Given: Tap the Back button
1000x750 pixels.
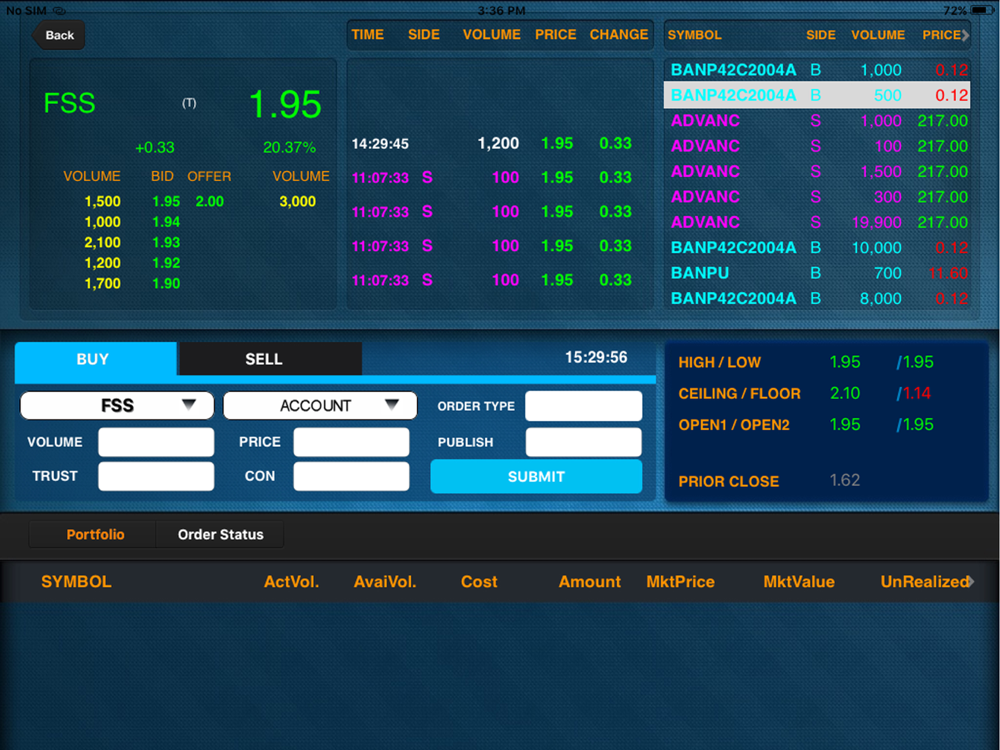Looking at the screenshot, I should pos(59,35).
